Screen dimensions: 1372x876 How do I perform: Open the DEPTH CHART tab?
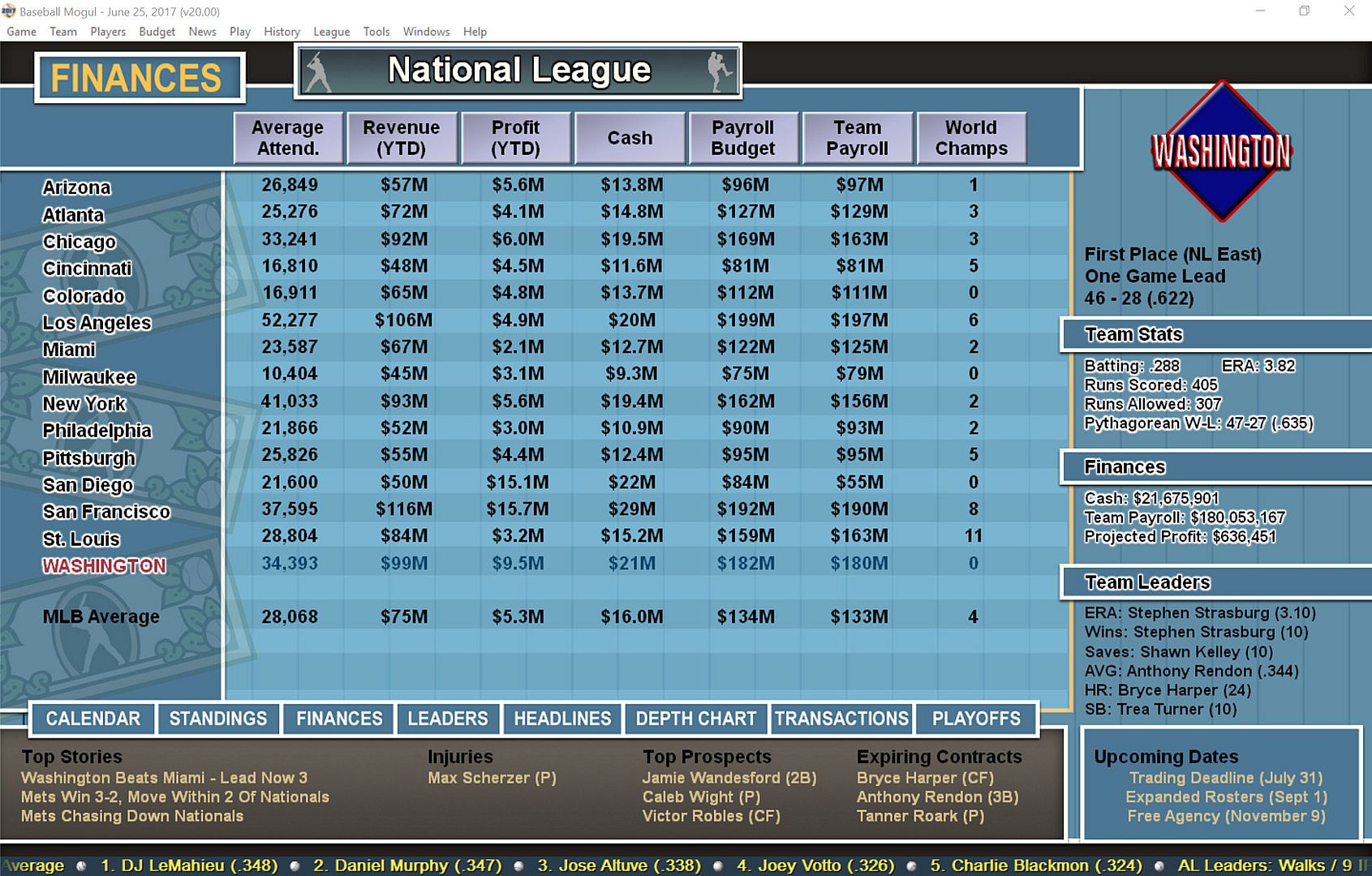pyautogui.click(x=696, y=719)
